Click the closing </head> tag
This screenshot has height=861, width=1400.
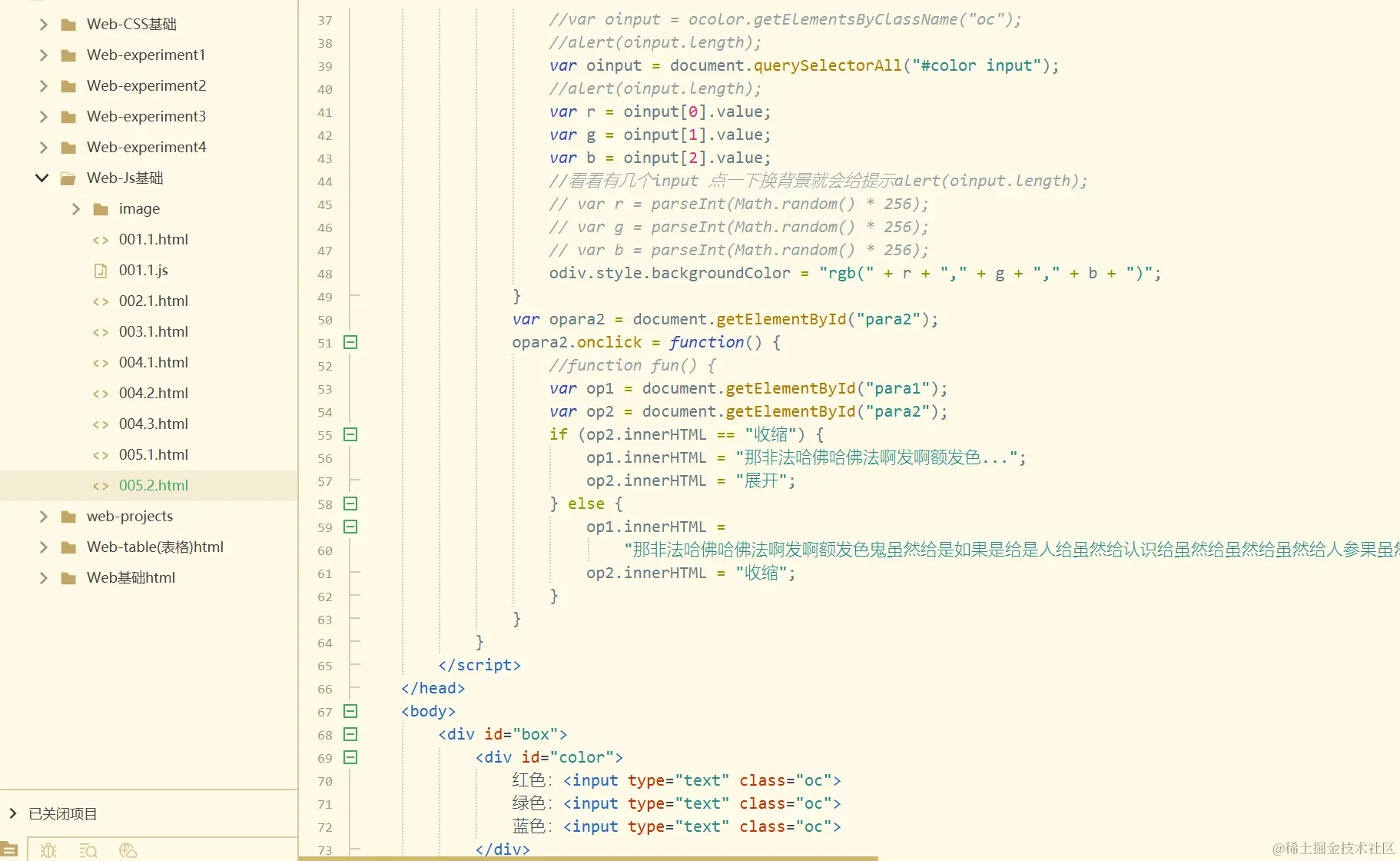433,688
